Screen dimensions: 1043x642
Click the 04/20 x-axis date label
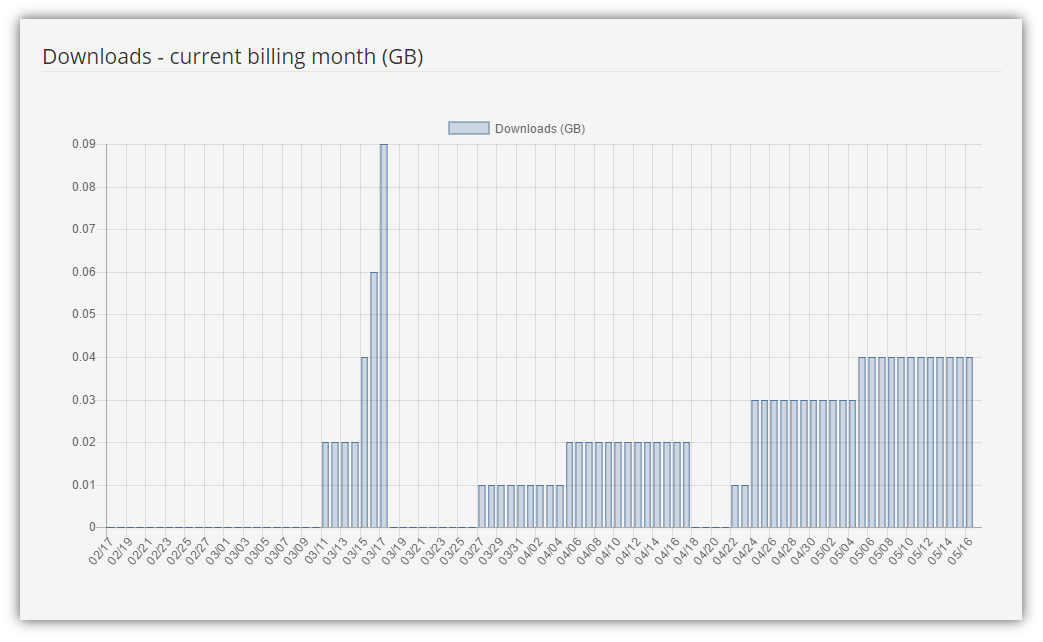coord(706,551)
